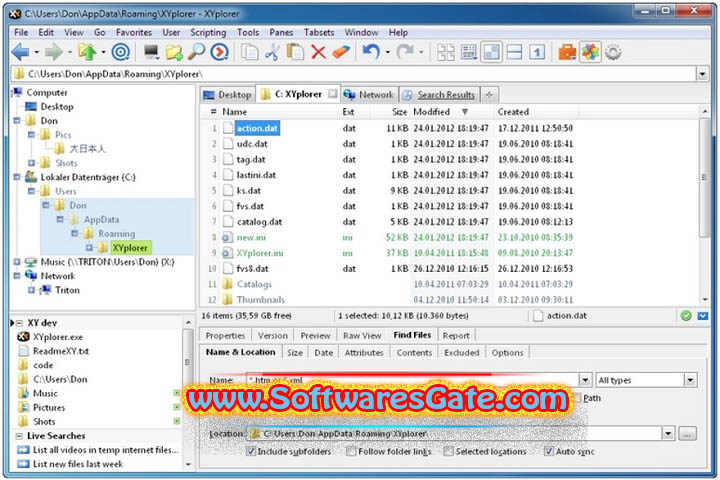The height and width of the screenshot is (480, 720).
Task: Sort by the Modified column header
Action: pyautogui.click(x=432, y=112)
